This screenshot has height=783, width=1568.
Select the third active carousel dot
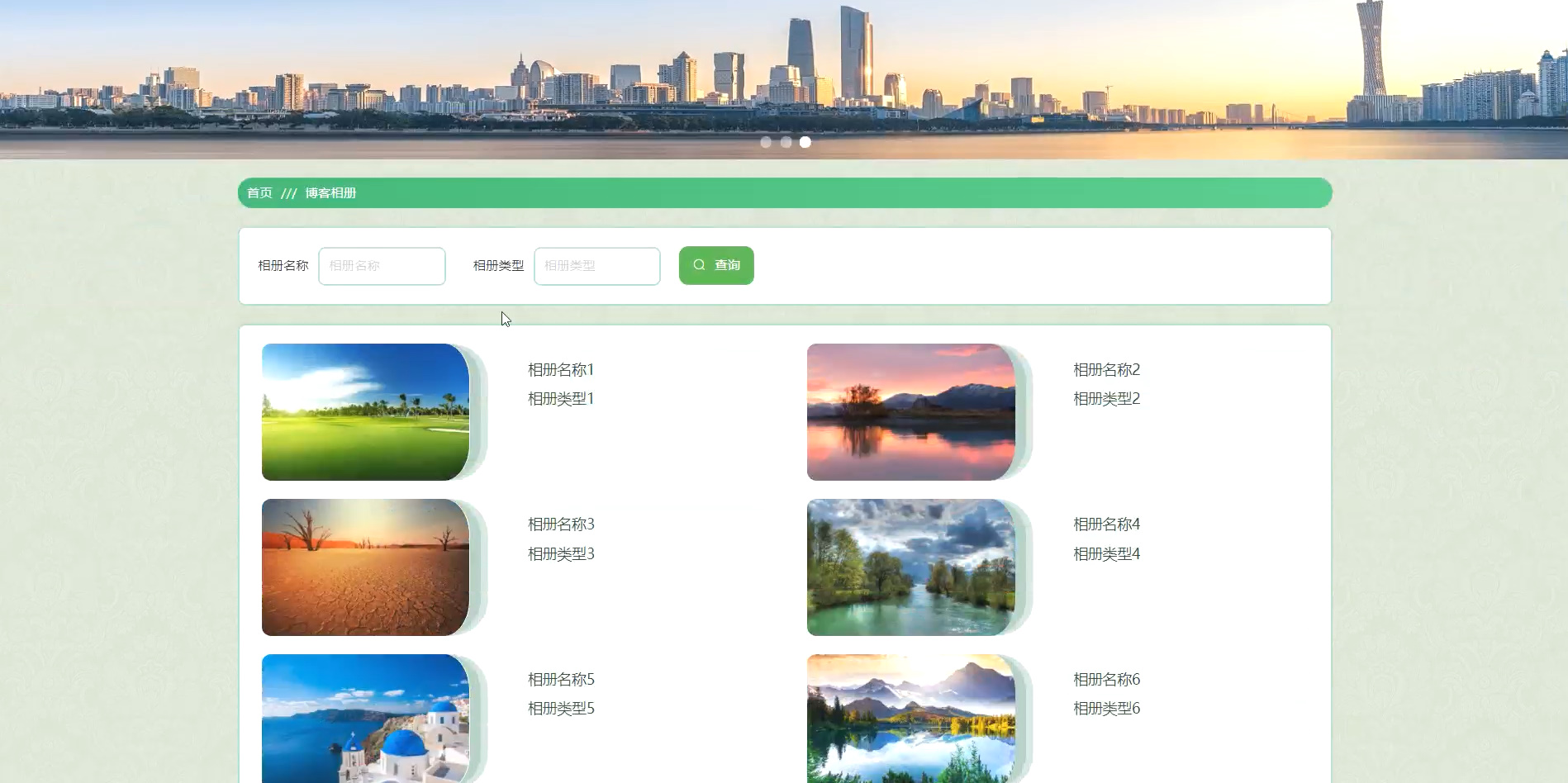click(805, 142)
